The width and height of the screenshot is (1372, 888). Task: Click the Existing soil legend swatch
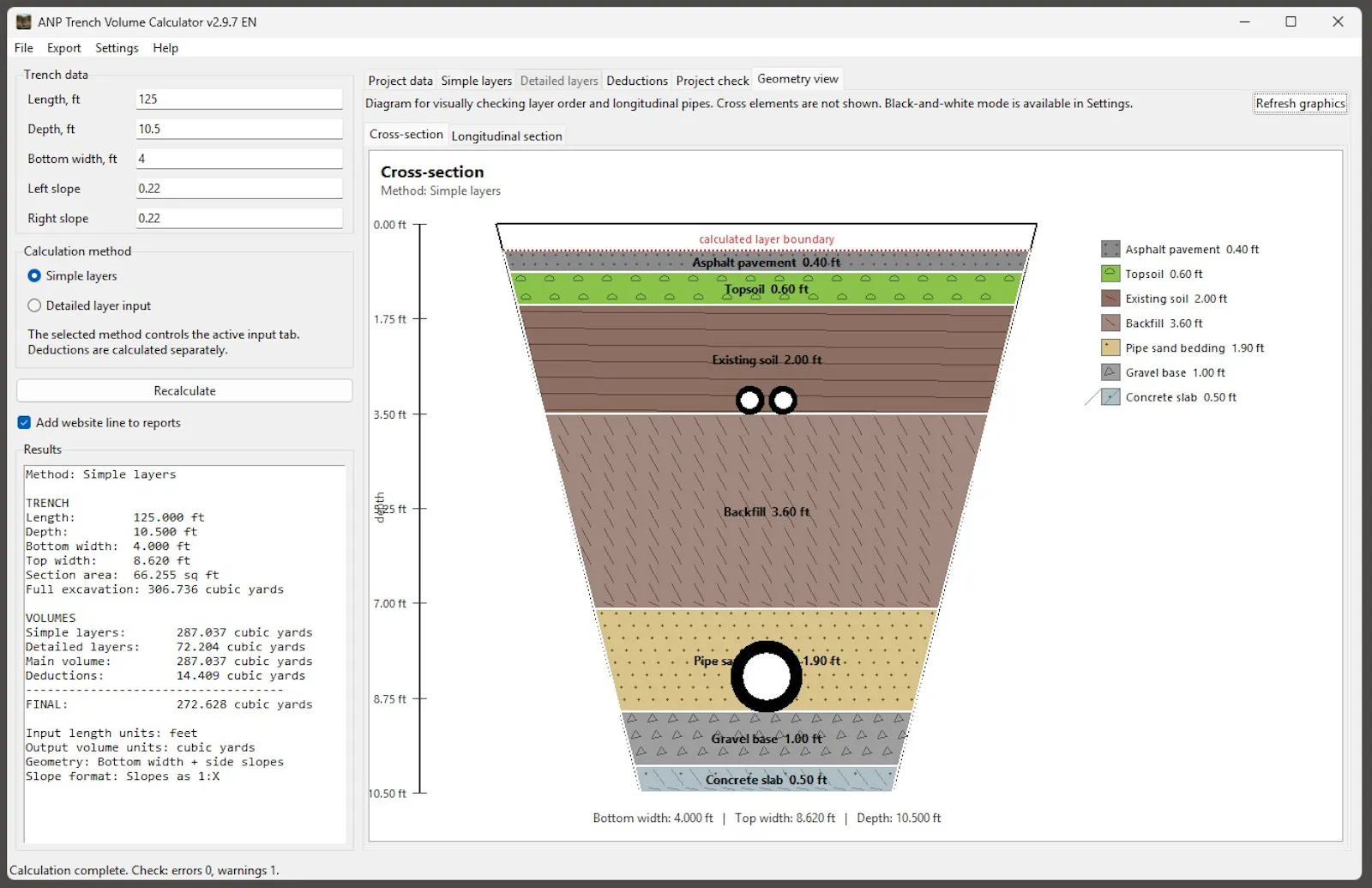[x=1110, y=299]
